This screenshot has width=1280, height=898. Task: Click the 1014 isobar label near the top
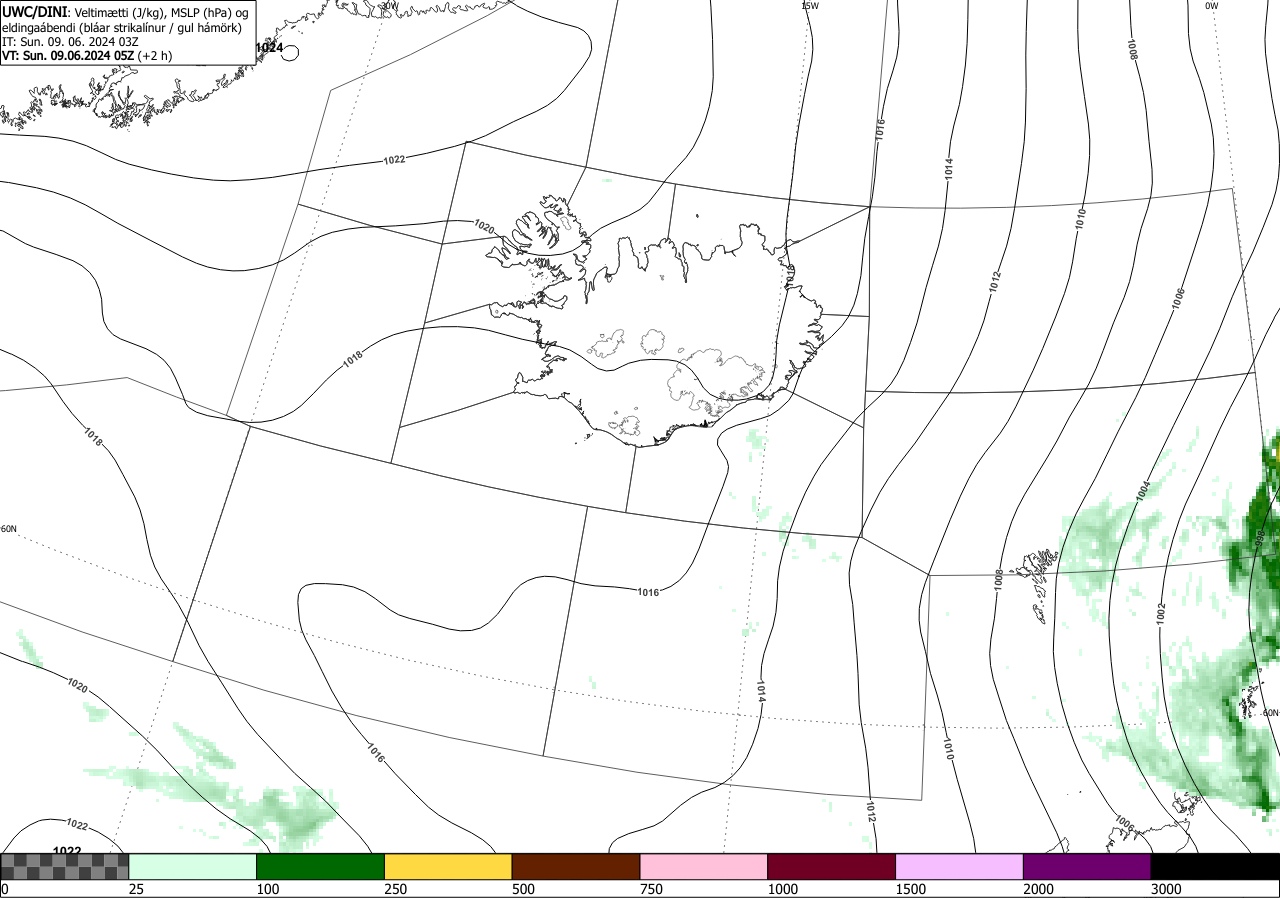pyautogui.click(x=948, y=169)
